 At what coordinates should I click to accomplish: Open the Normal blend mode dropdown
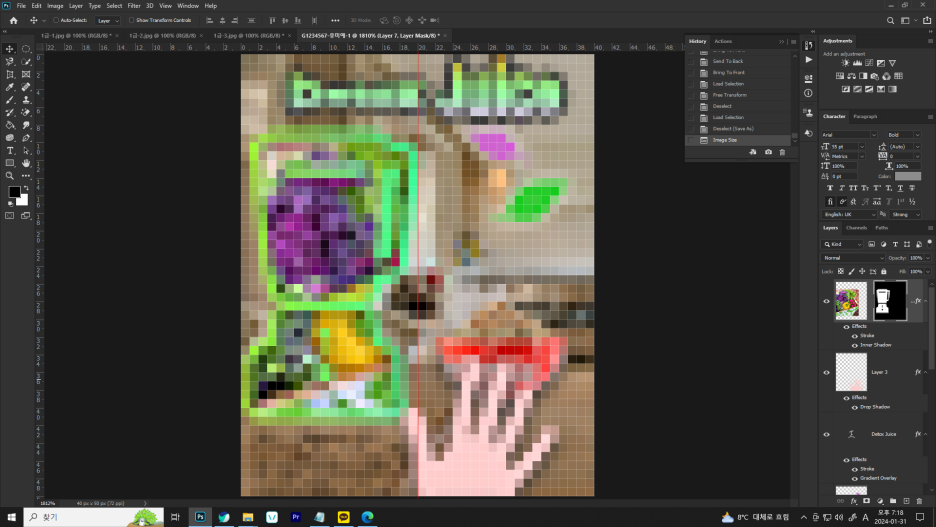[x=852, y=258]
